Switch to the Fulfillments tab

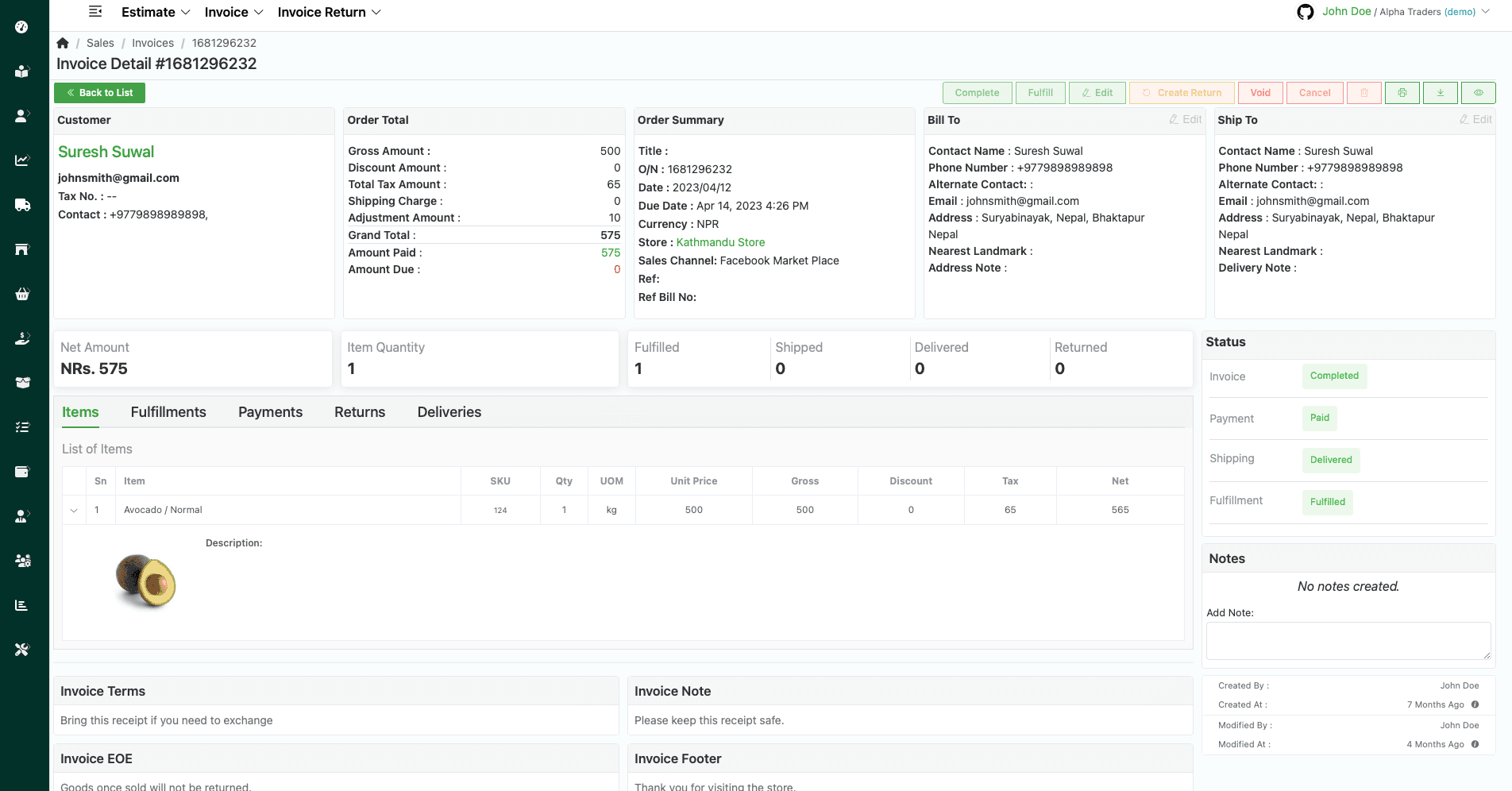(x=168, y=412)
